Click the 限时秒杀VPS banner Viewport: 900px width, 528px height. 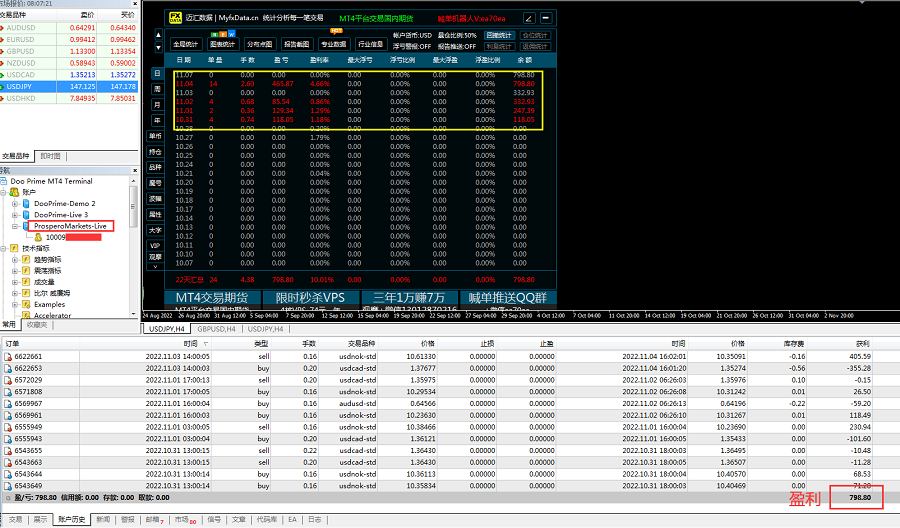[x=311, y=298]
